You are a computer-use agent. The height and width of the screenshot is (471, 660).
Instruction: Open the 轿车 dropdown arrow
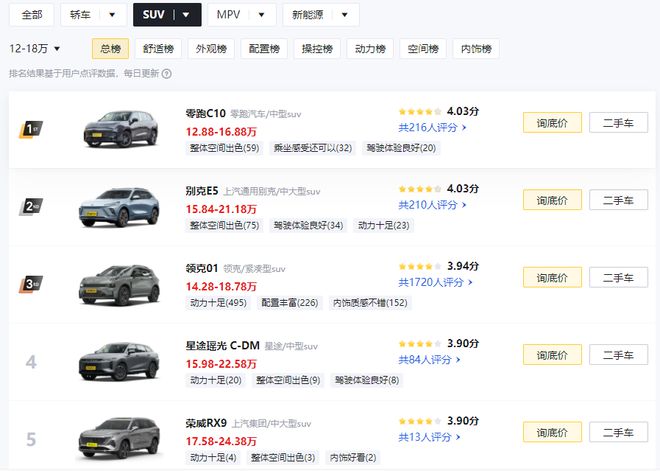pos(112,15)
